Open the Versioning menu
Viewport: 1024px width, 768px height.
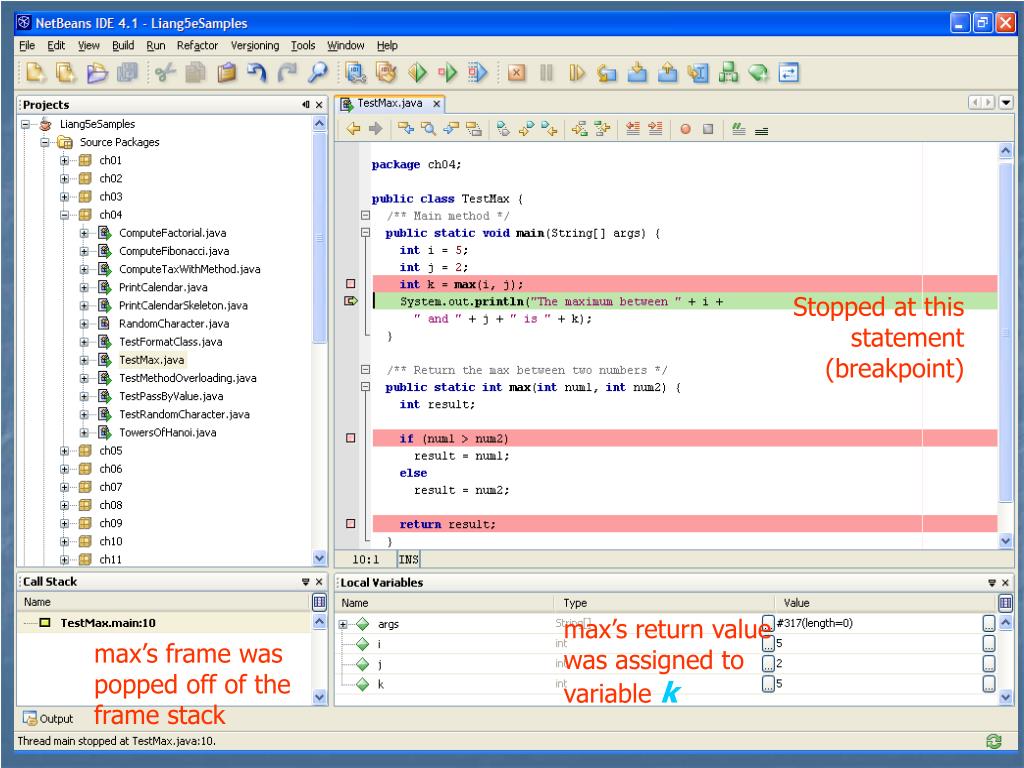(x=255, y=45)
